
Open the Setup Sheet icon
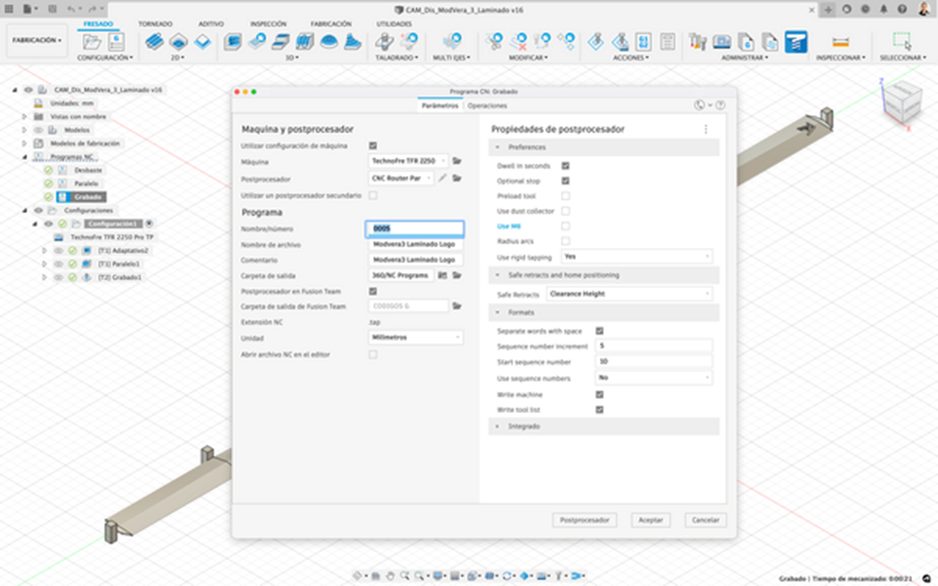pyautogui.click(x=668, y=42)
